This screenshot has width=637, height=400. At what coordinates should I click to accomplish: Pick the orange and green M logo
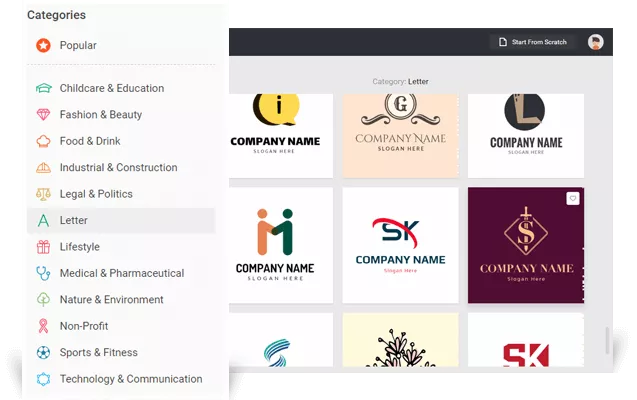pos(274,245)
